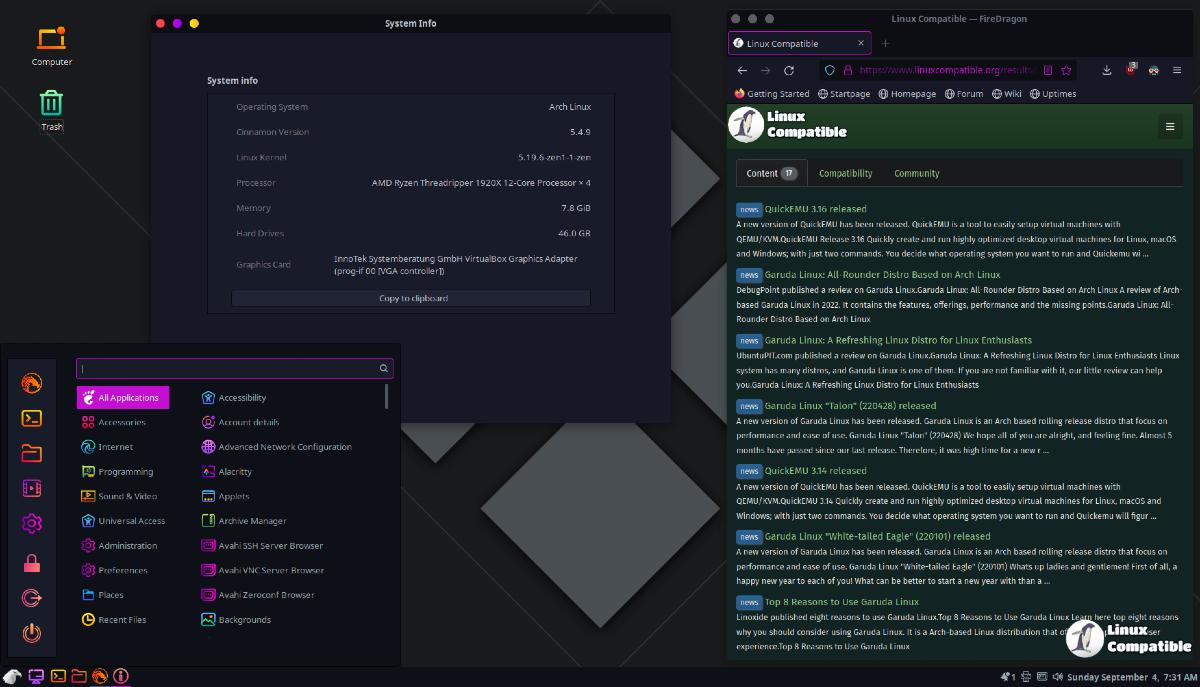Click the application menu scrollbar

point(387,397)
